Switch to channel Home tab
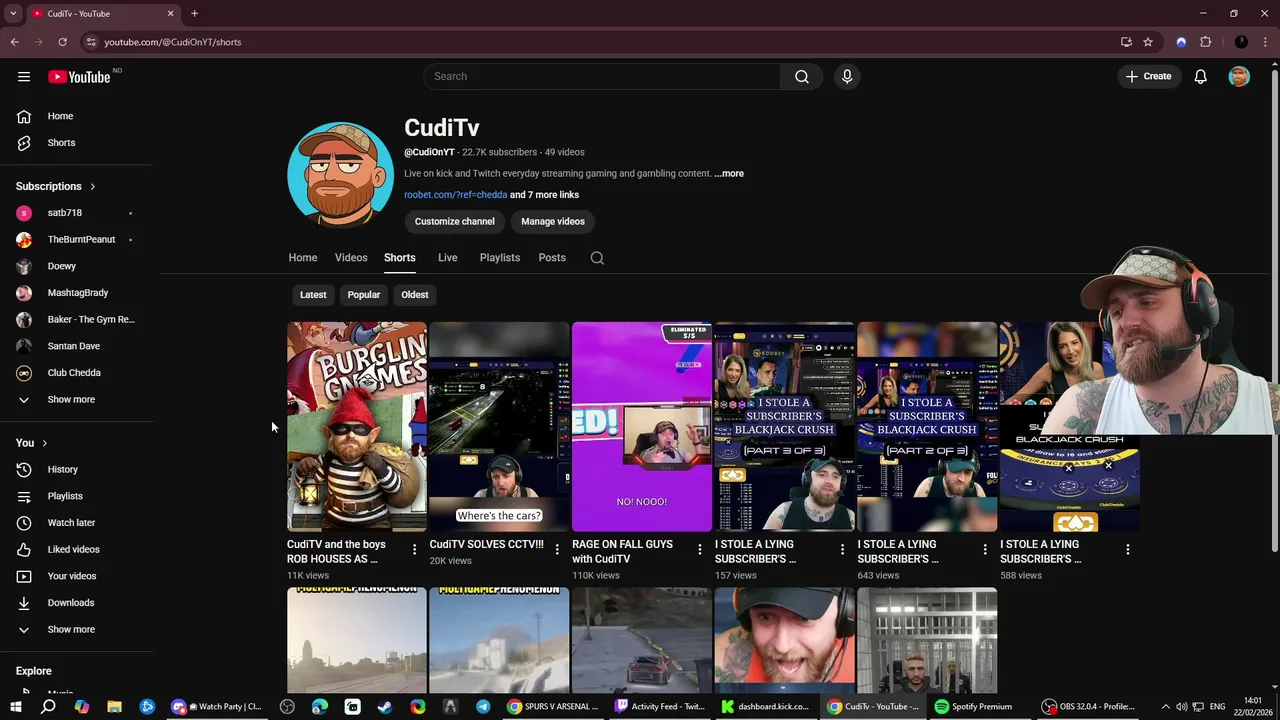The width and height of the screenshot is (1280, 720). point(303,258)
